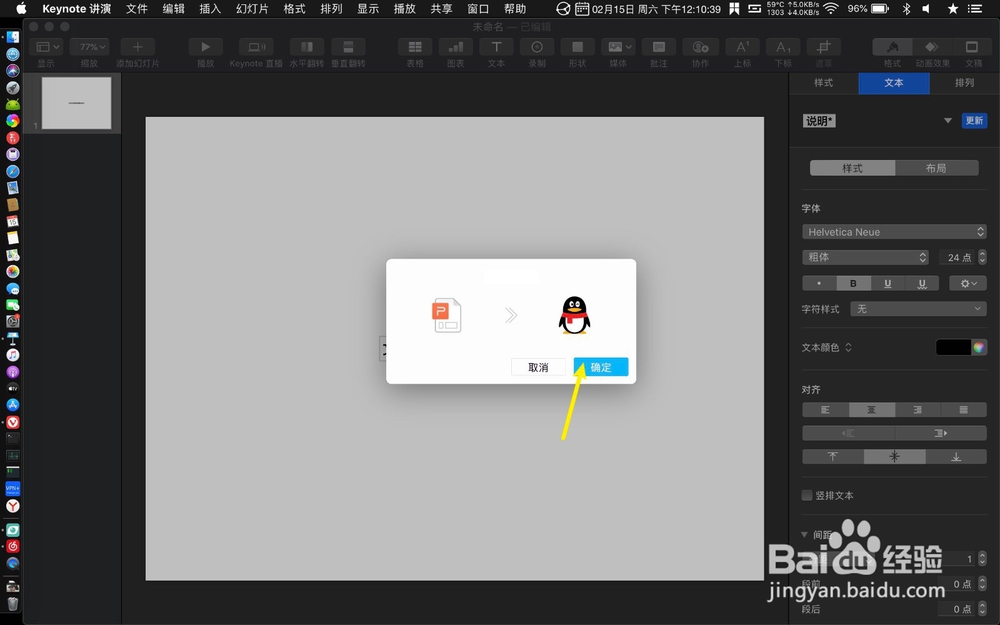Align text to bottom vertically
The height and width of the screenshot is (625, 1000).
(956, 457)
